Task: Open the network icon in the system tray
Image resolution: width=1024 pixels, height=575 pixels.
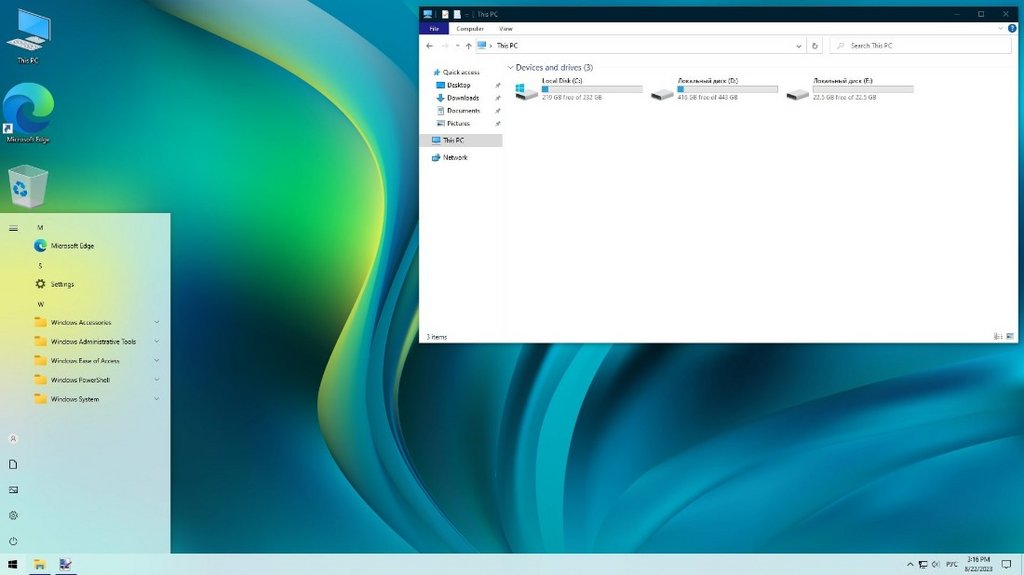Action: pos(923,565)
